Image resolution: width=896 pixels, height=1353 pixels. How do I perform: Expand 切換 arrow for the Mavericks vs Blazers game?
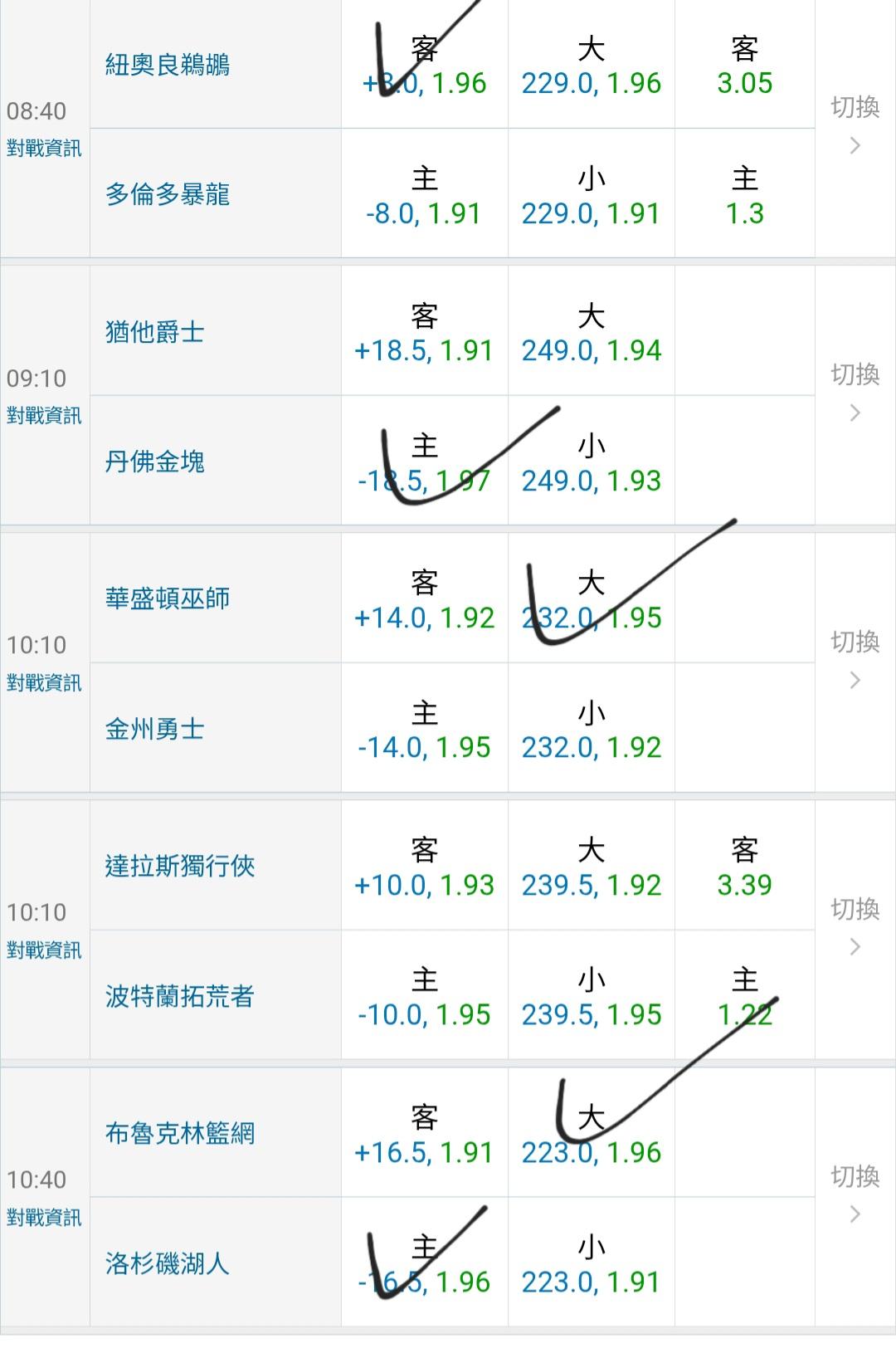click(855, 927)
